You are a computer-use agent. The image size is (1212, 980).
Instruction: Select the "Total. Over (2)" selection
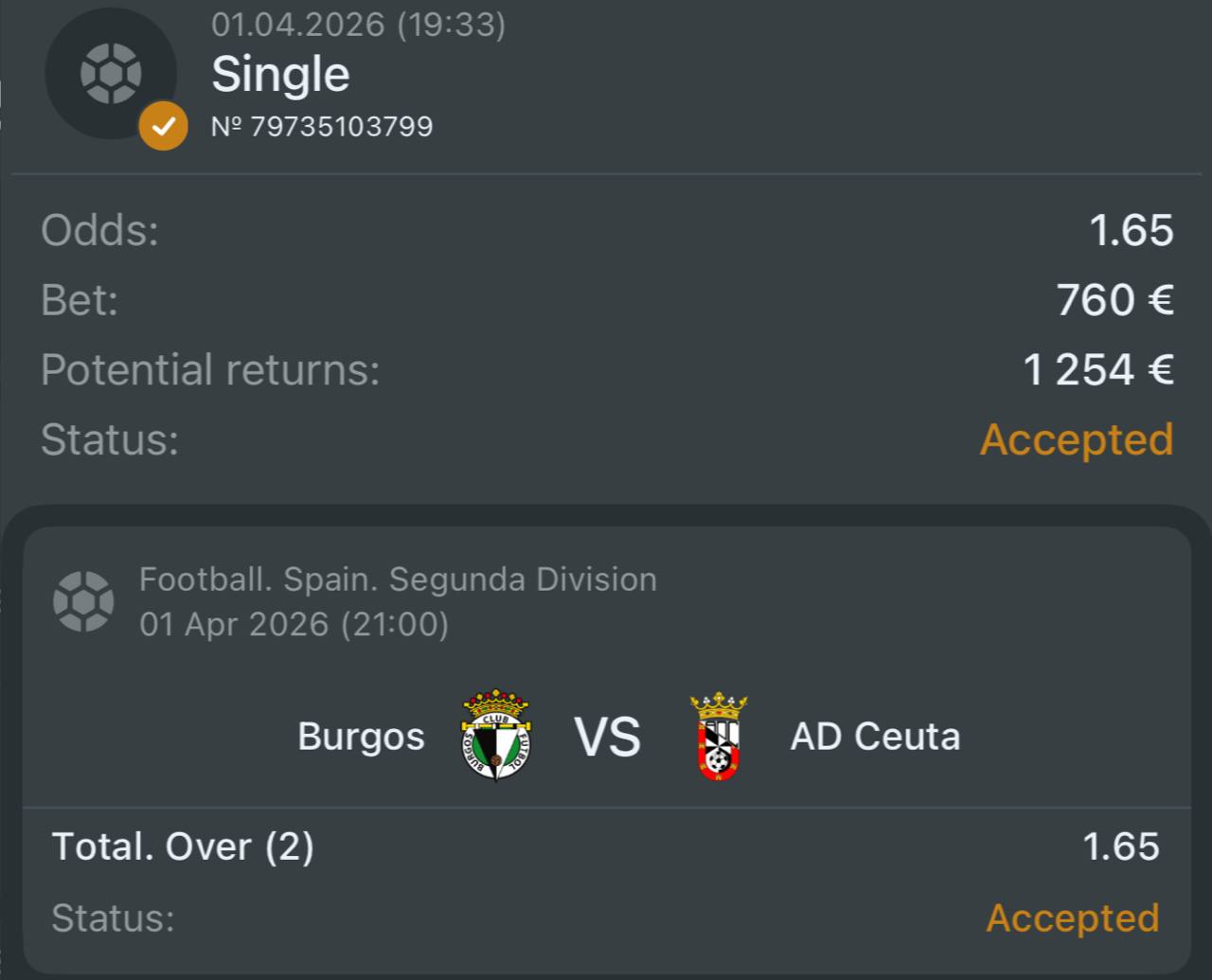pyautogui.click(x=183, y=846)
